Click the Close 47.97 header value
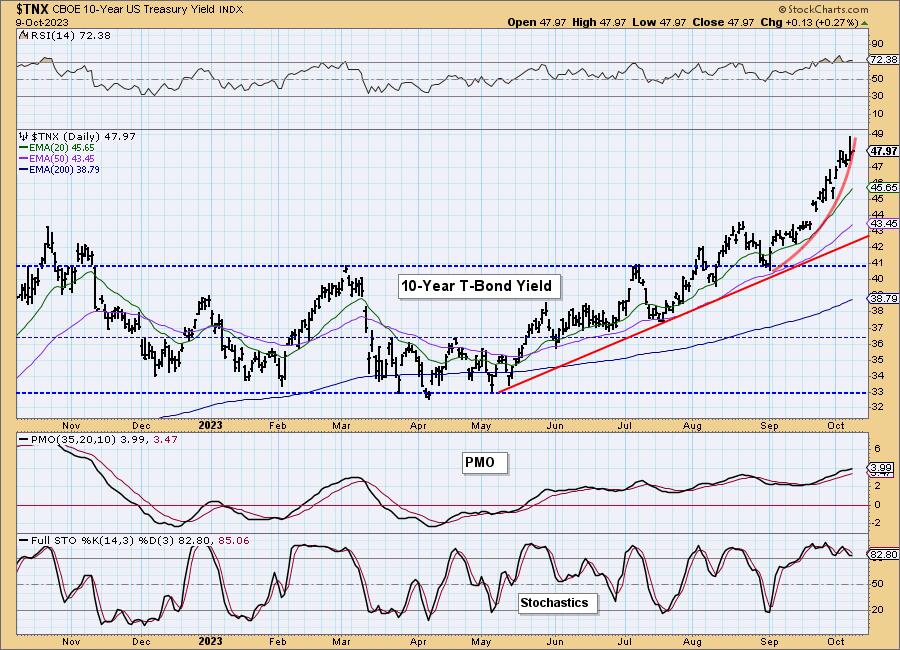Viewport: 900px width, 650px height. [x=723, y=22]
